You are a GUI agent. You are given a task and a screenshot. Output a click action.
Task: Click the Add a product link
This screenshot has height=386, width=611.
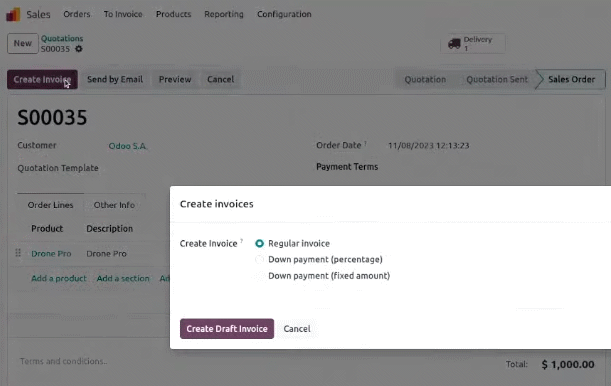[x=59, y=278]
